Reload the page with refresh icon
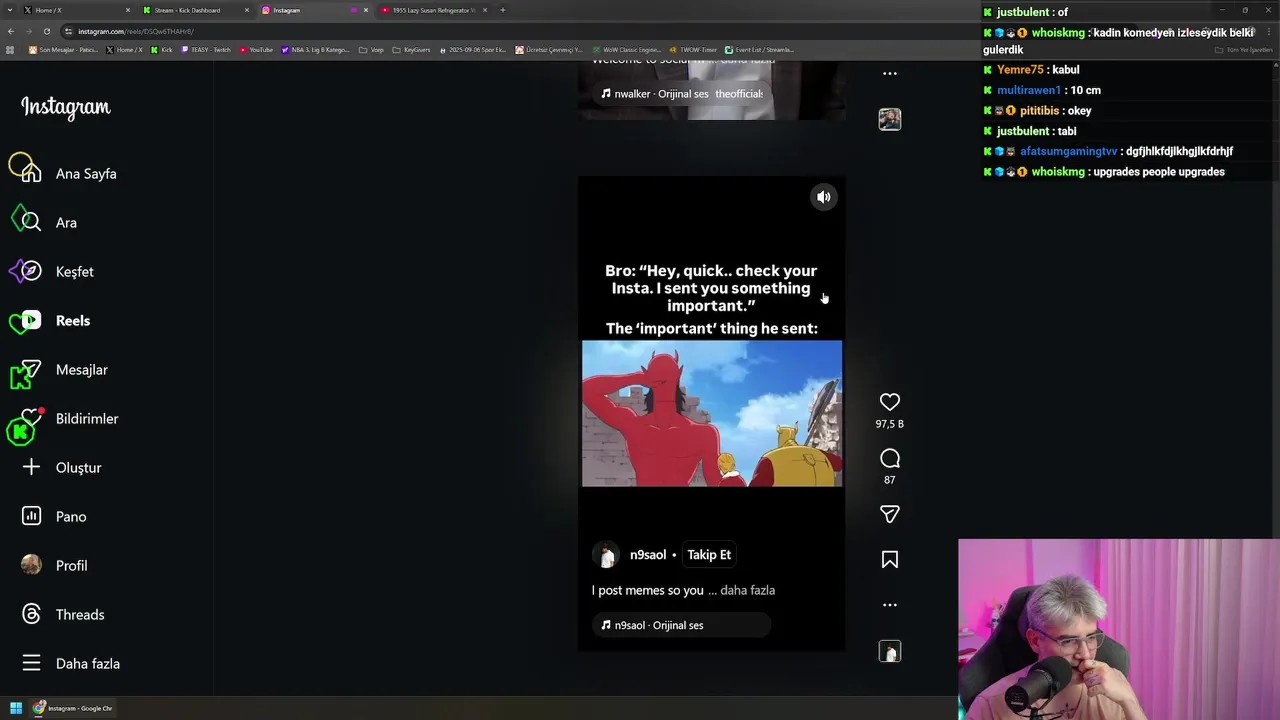 [46, 31]
